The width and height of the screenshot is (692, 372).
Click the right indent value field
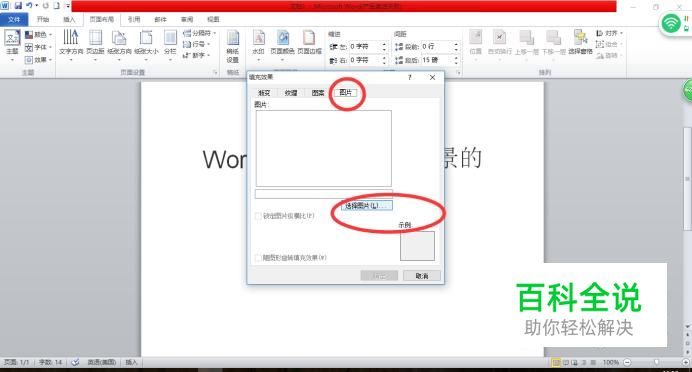(365, 60)
